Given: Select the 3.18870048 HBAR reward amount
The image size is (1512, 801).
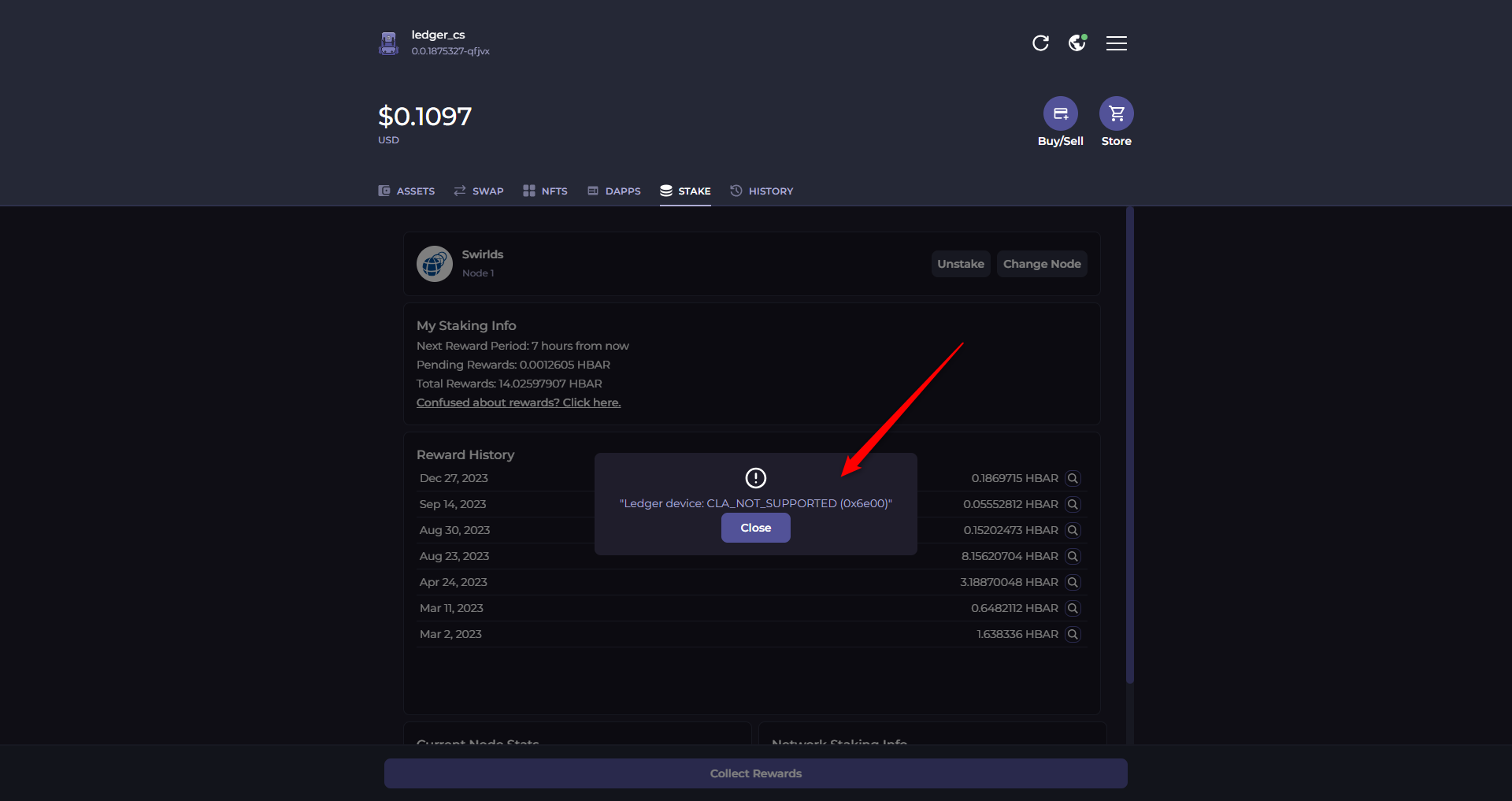Looking at the screenshot, I should [x=1009, y=582].
